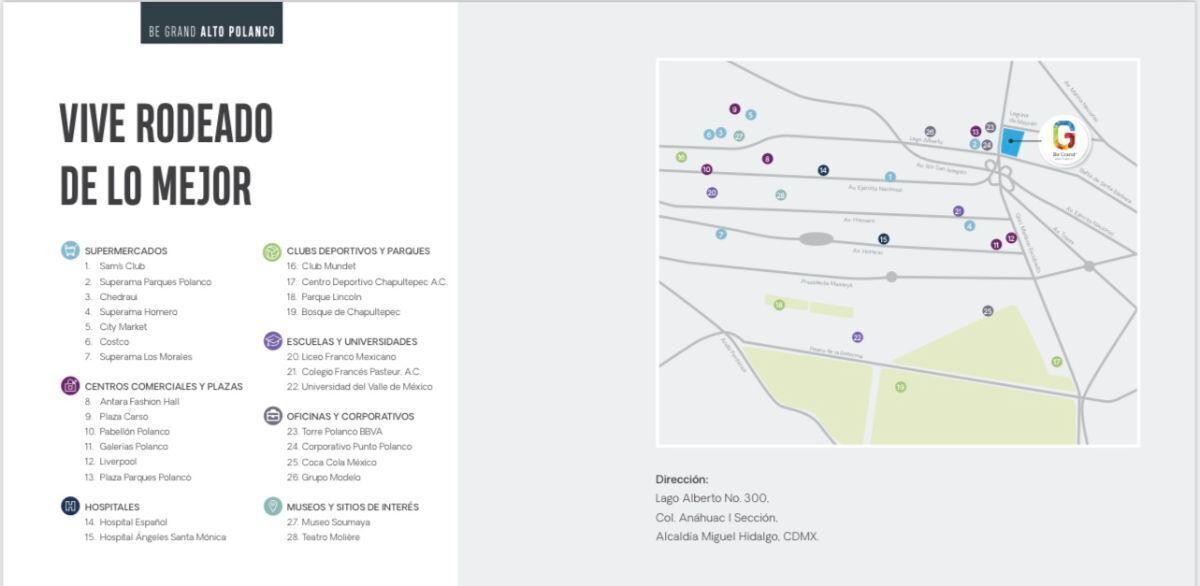This screenshot has width=1200, height=586.
Task: Click the 'City Market' list entry
Action: pos(116,327)
